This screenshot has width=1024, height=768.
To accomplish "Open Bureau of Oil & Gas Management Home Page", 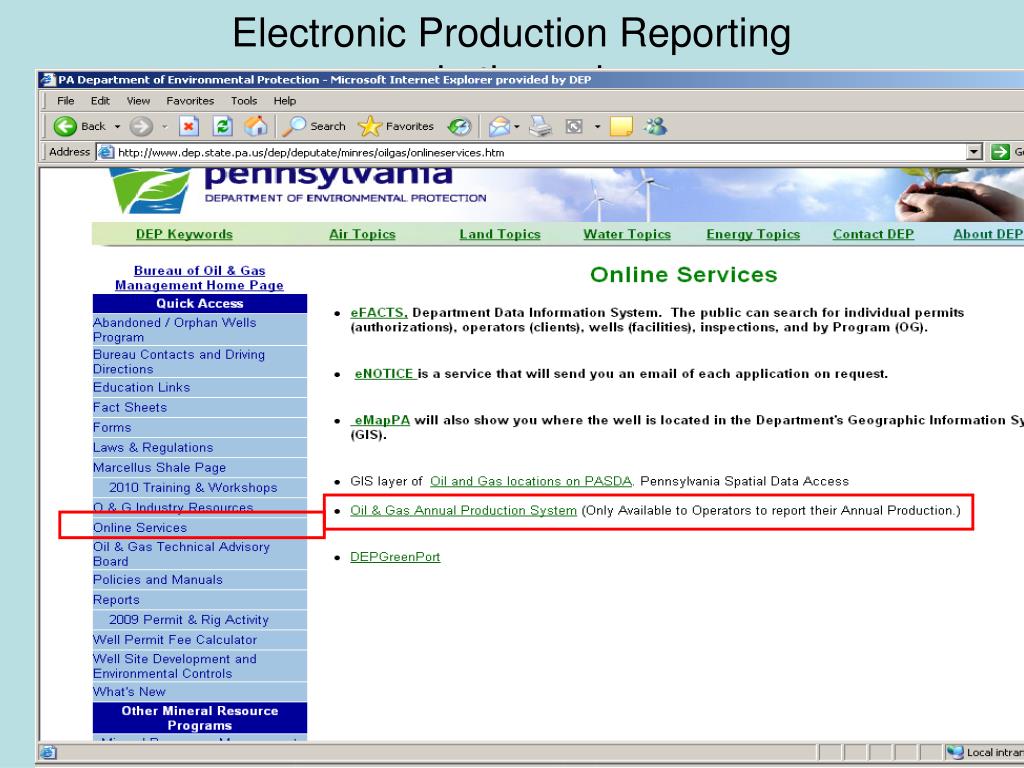I will (199, 278).
